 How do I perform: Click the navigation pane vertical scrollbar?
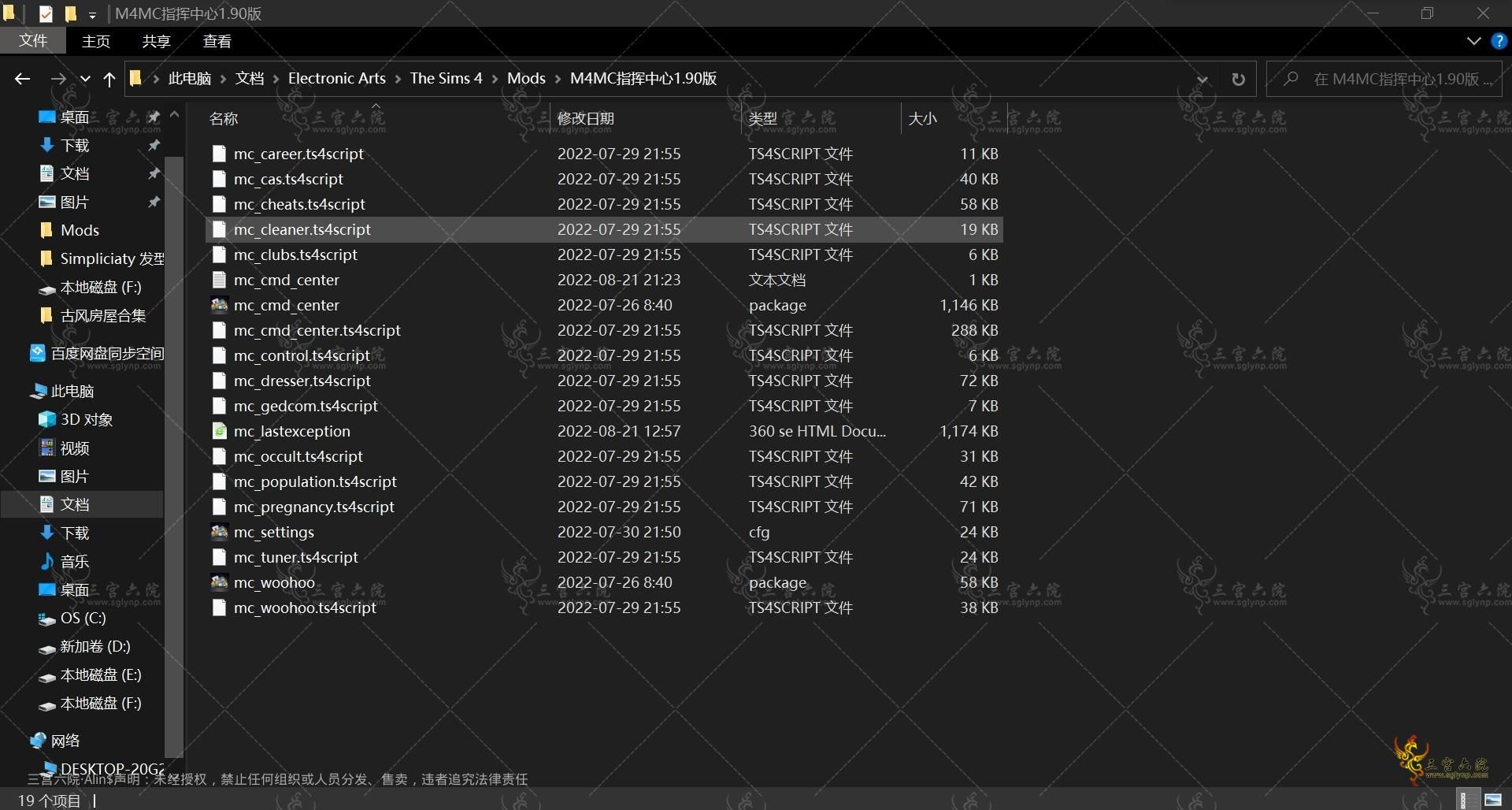click(174, 457)
